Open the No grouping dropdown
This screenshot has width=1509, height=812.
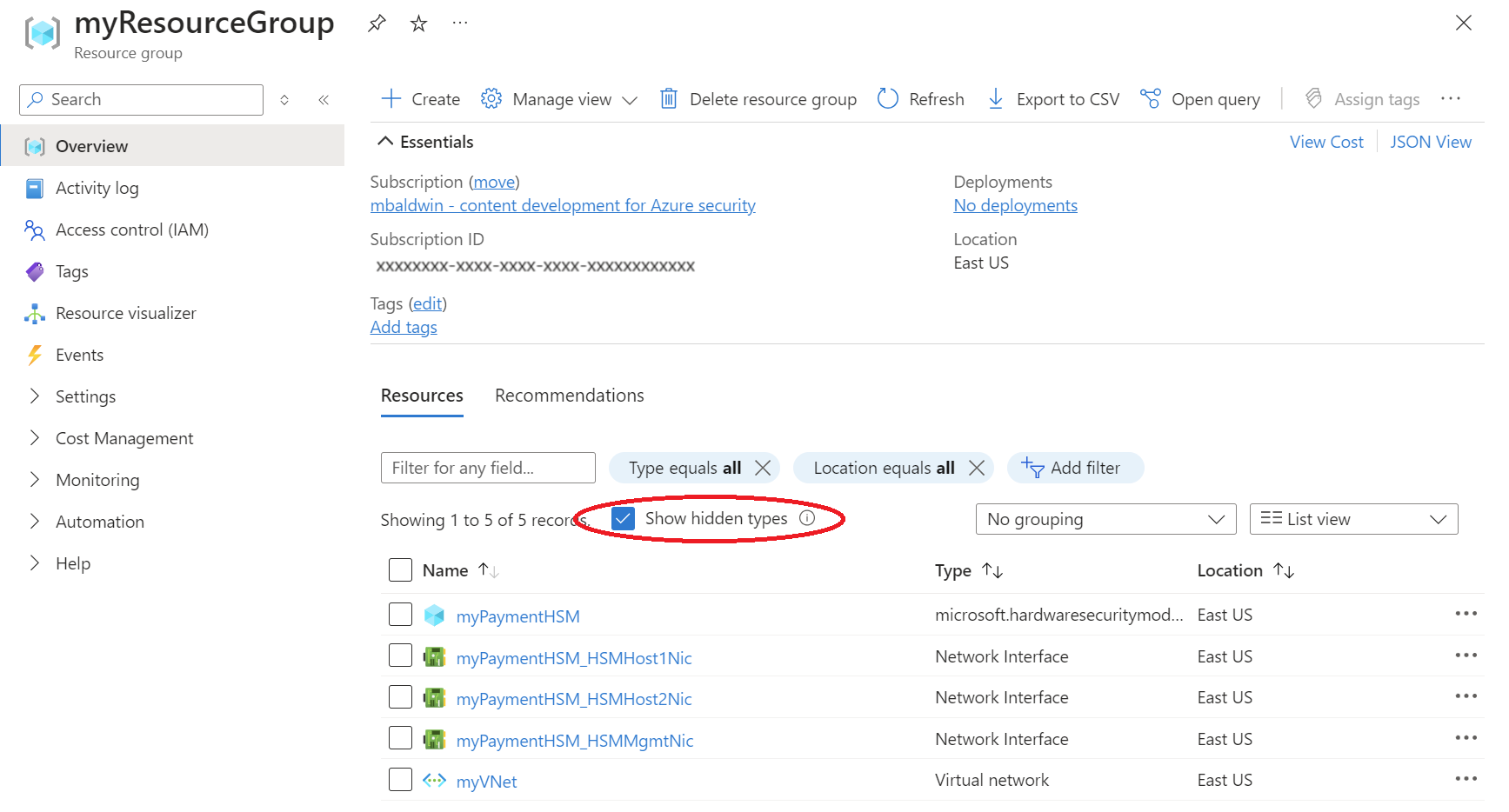tap(1105, 519)
